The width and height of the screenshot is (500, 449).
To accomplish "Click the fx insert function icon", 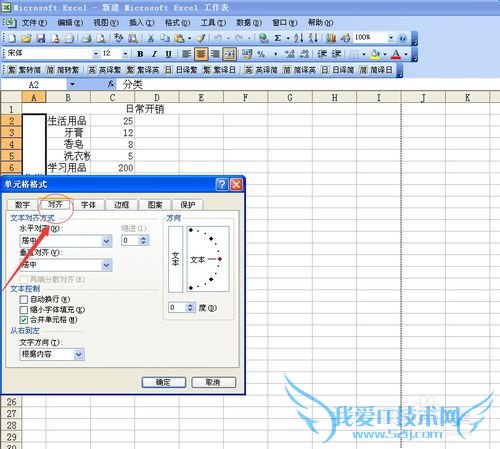I will click(x=111, y=85).
